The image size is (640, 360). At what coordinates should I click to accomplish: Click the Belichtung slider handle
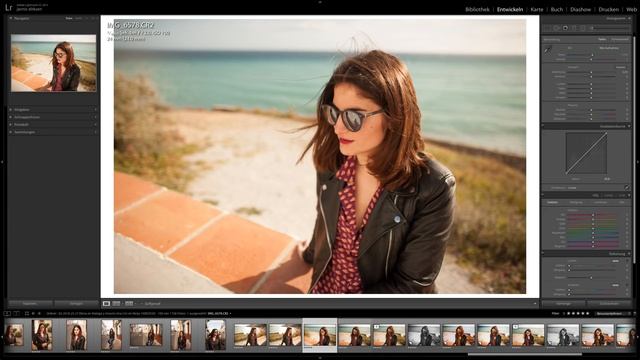pyautogui.click(x=591, y=72)
